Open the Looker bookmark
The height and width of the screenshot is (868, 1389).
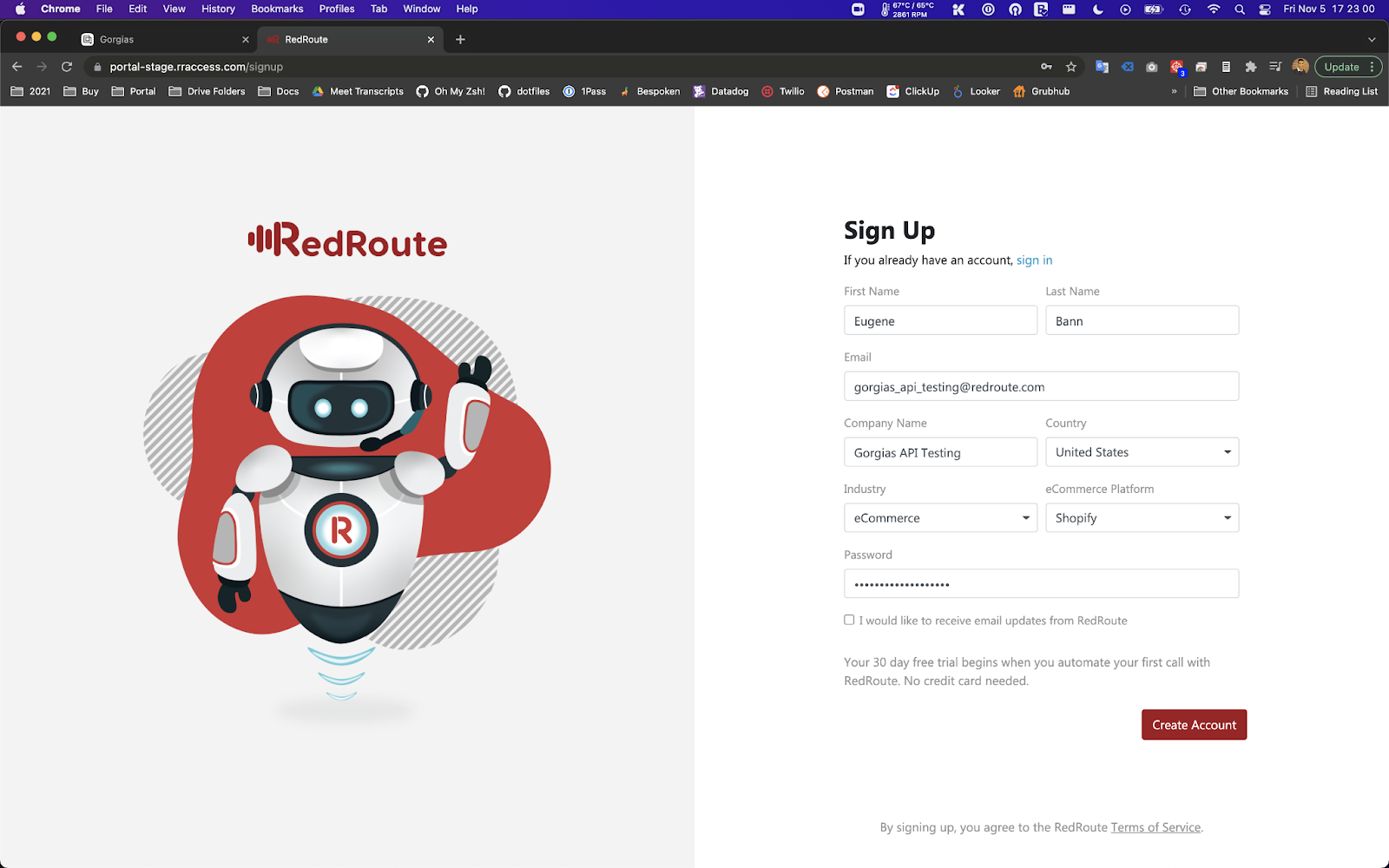pos(976,91)
